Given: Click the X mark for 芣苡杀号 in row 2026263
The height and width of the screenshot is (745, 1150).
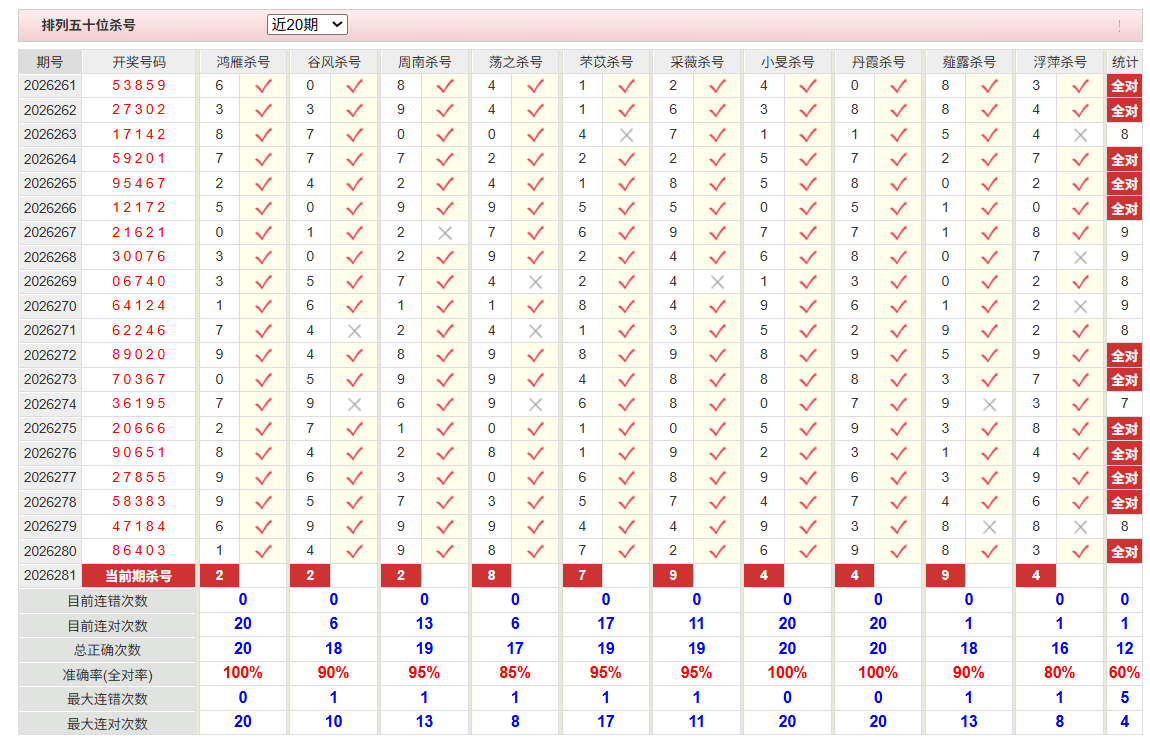Looking at the screenshot, I should pos(626,135).
